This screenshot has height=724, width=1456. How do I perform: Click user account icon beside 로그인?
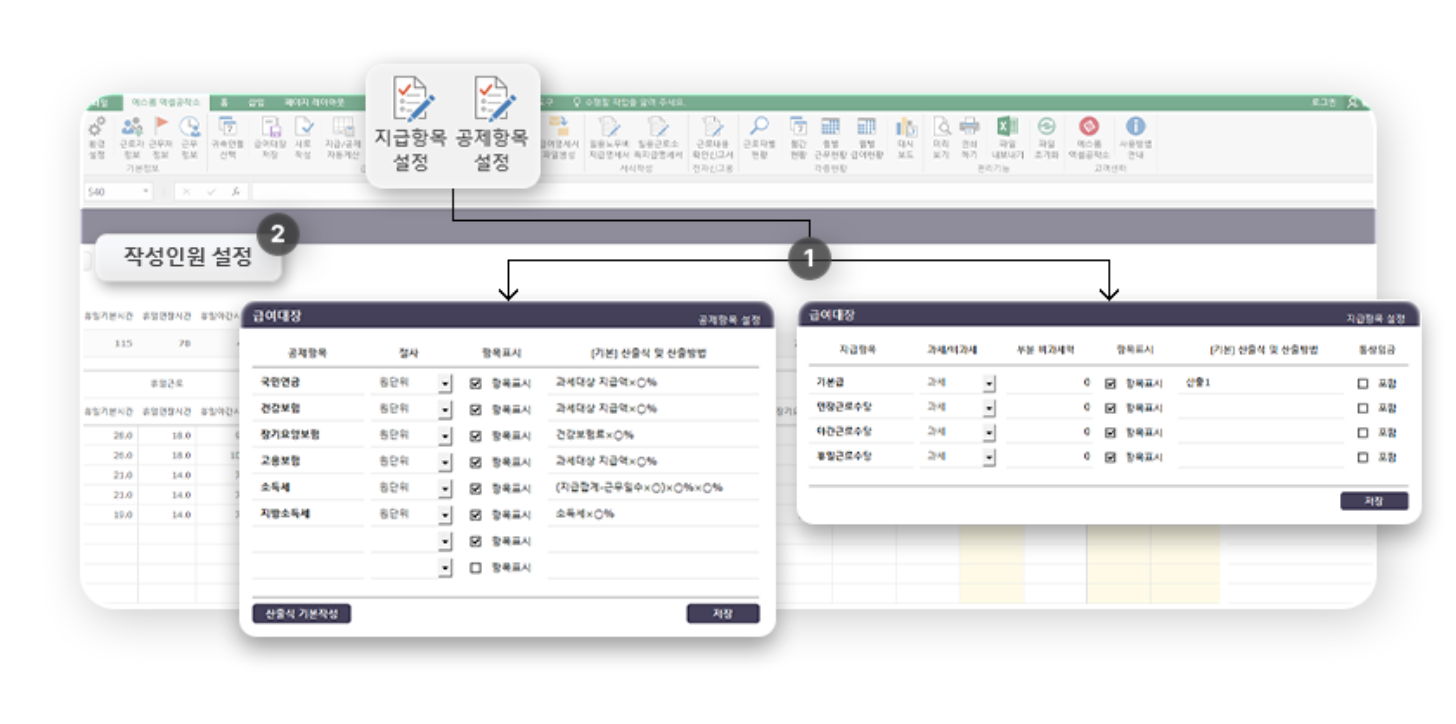[1353, 102]
